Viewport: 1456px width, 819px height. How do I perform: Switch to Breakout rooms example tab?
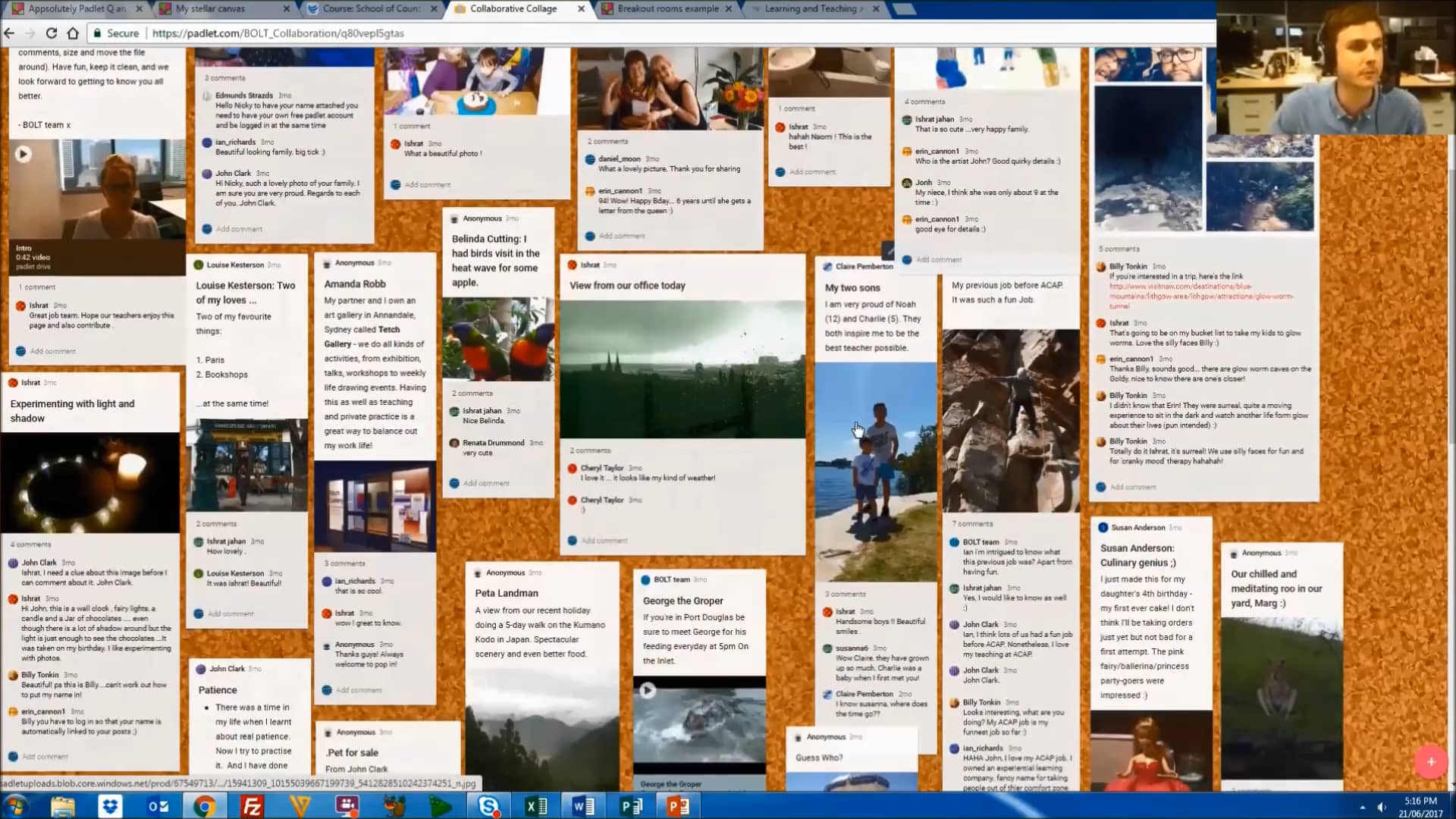coord(667,8)
